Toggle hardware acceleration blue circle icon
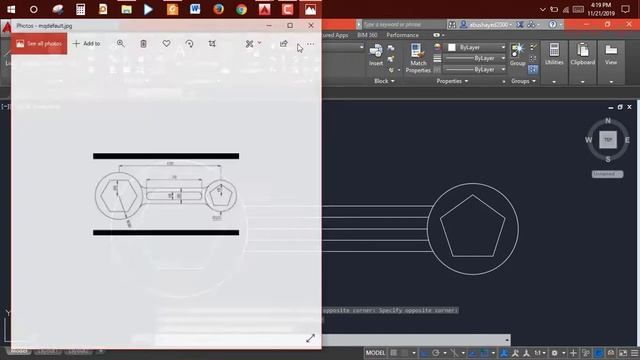 [x=598, y=353]
